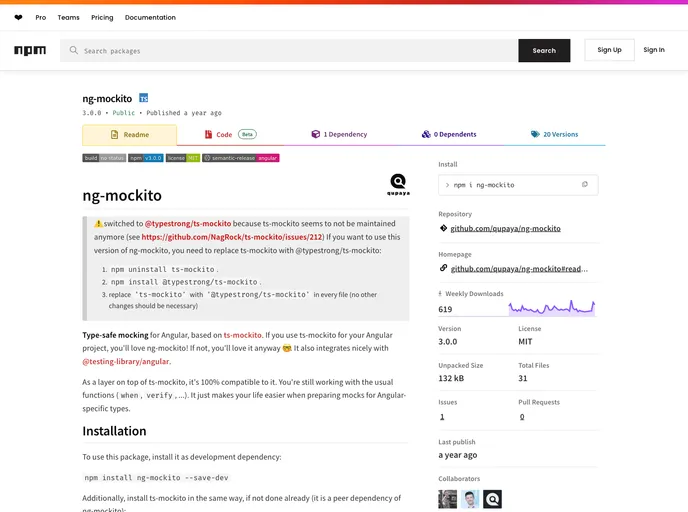Screen dimensions: 688x512
Task: Click the License value MIT
Action: [525, 341]
